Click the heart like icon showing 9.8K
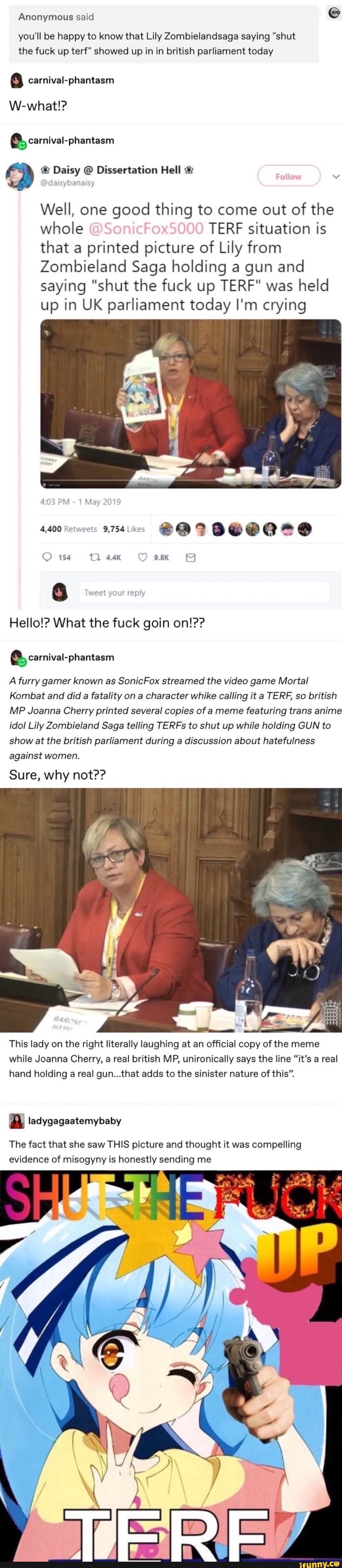Viewport: 342px width, 1568px height. (x=142, y=557)
